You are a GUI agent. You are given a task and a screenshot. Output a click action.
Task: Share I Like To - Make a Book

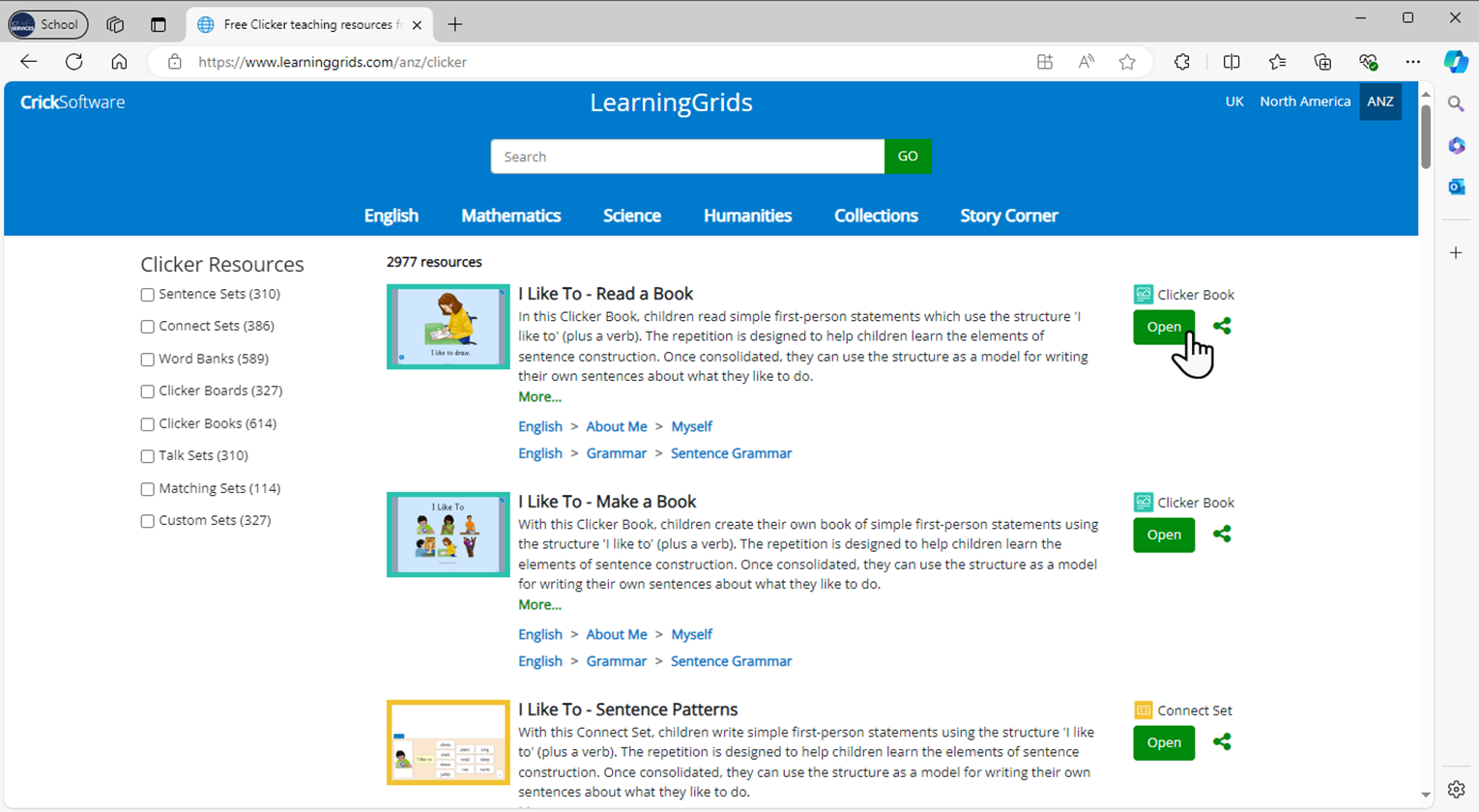coord(1222,535)
